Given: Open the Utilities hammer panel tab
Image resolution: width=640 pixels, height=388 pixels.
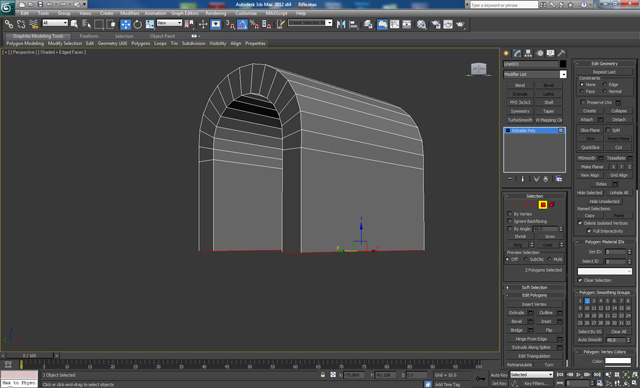Looking at the screenshot, I should tap(561, 53).
